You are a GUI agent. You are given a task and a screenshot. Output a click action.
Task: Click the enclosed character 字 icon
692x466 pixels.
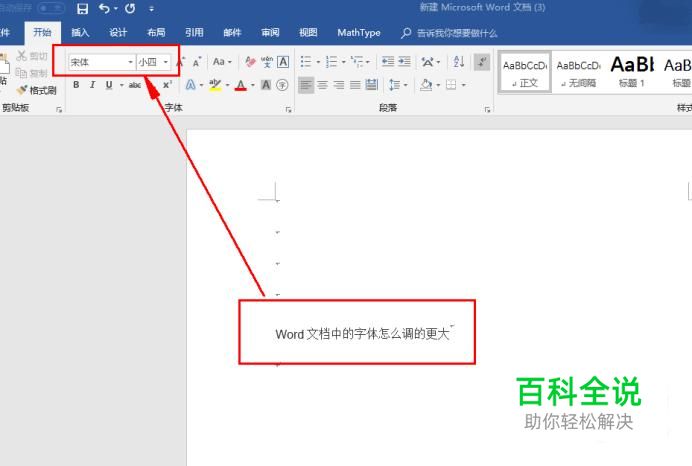[x=282, y=85]
